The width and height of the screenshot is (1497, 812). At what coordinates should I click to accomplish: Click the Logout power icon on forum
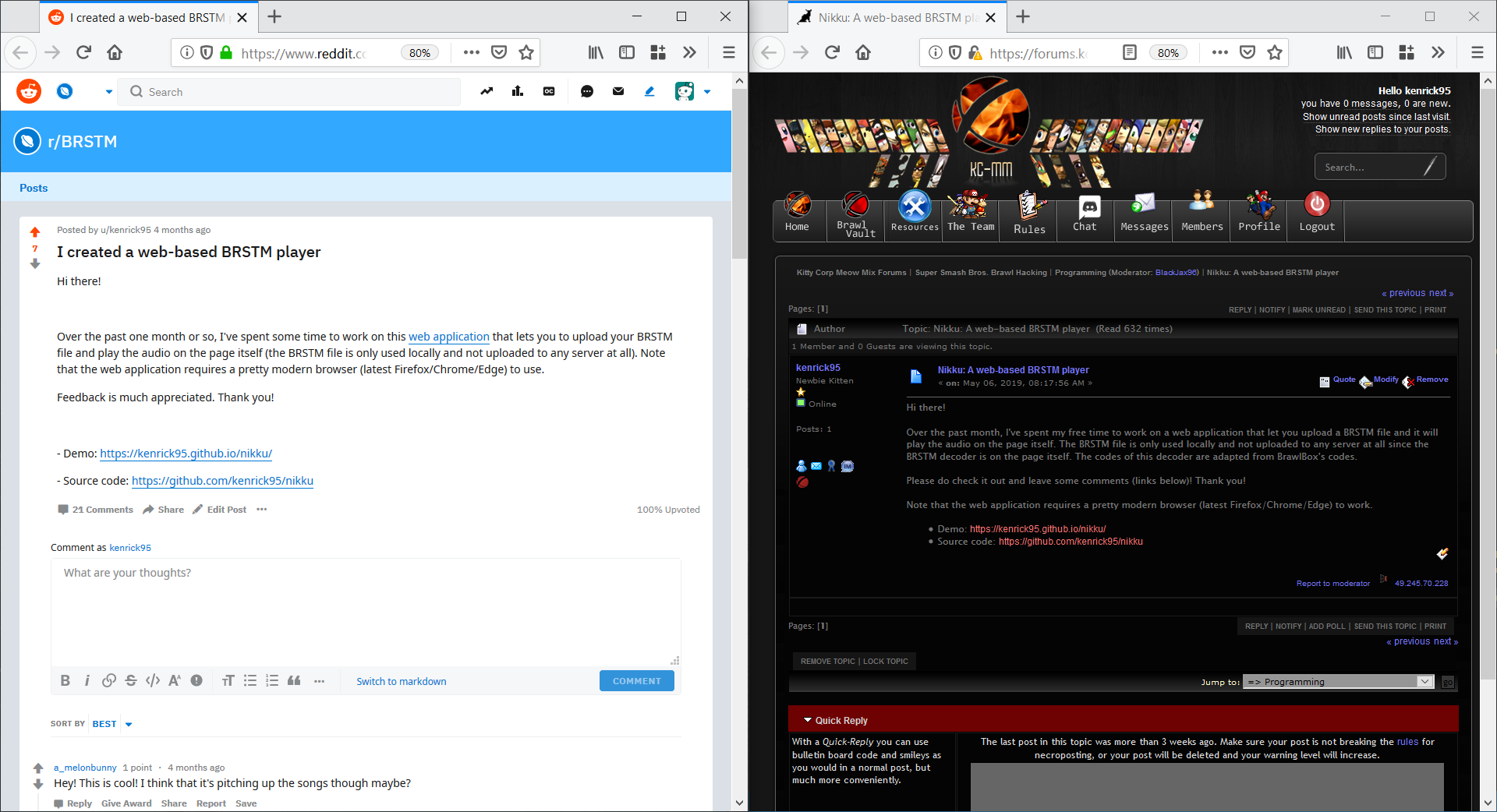click(x=1317, y=205)
